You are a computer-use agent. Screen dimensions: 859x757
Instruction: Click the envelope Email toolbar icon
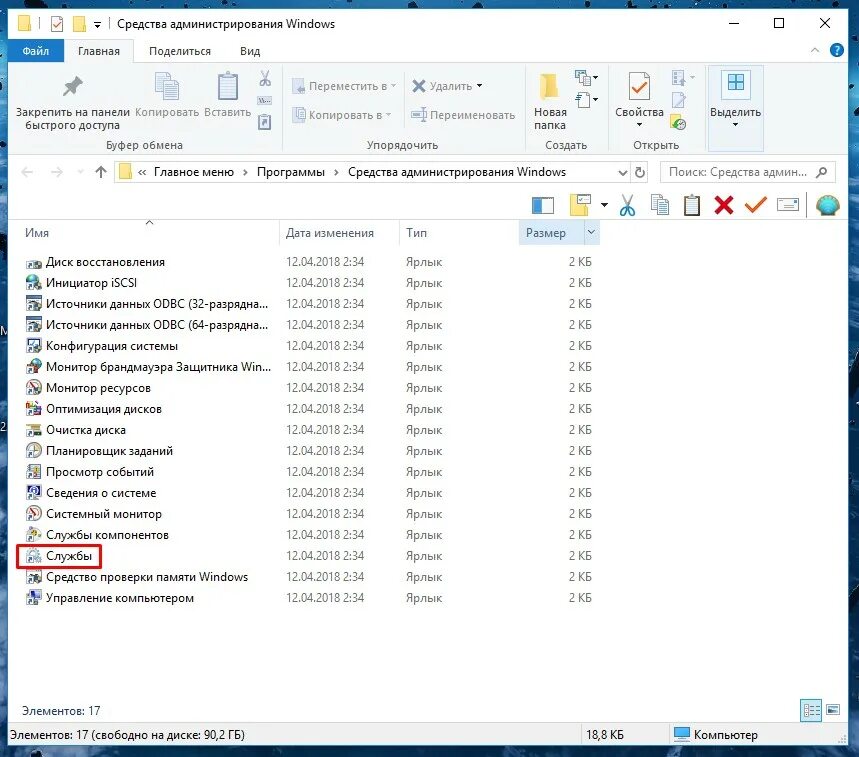(x=788, y=205)
